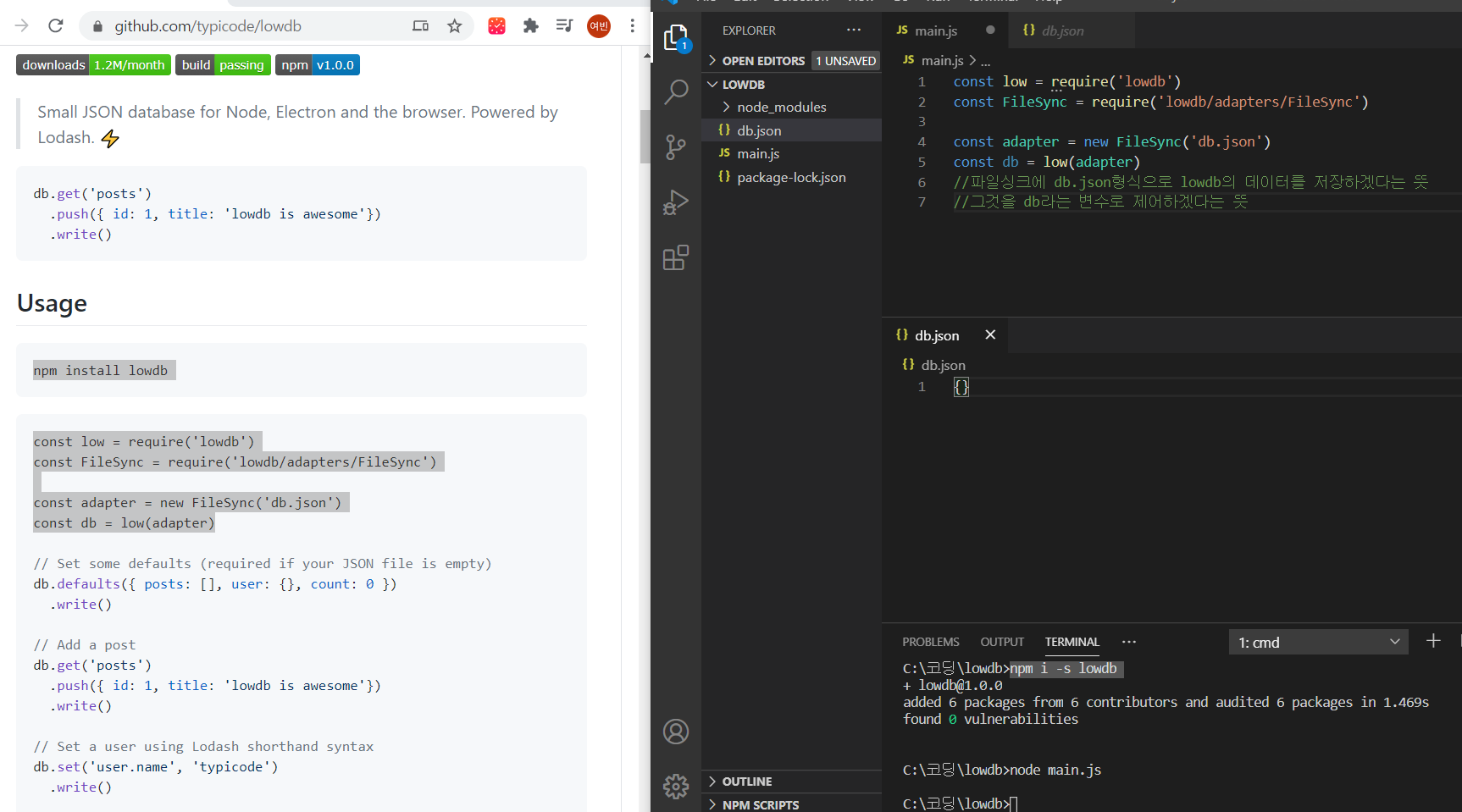Open Chrome three-dot menu

632,26
